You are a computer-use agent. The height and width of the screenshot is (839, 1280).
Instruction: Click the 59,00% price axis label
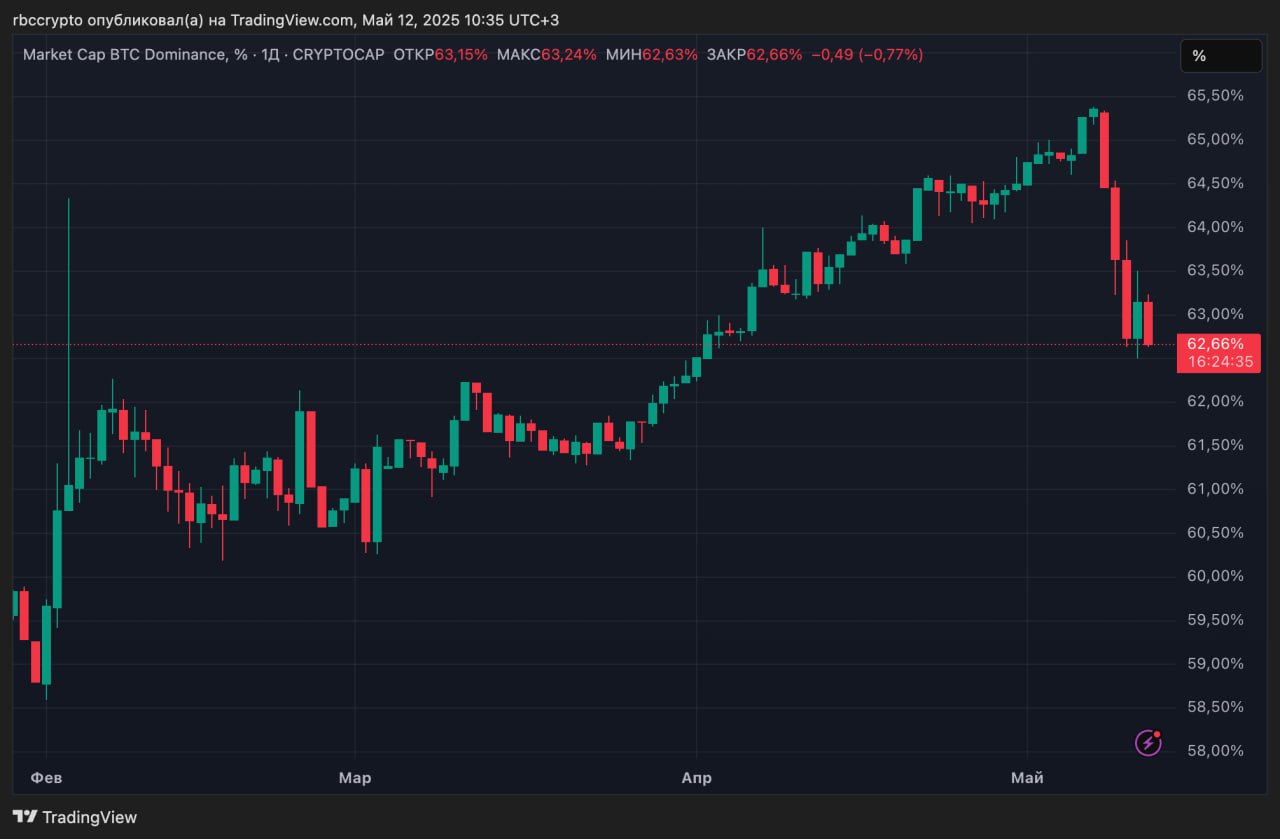[1215, 663]
